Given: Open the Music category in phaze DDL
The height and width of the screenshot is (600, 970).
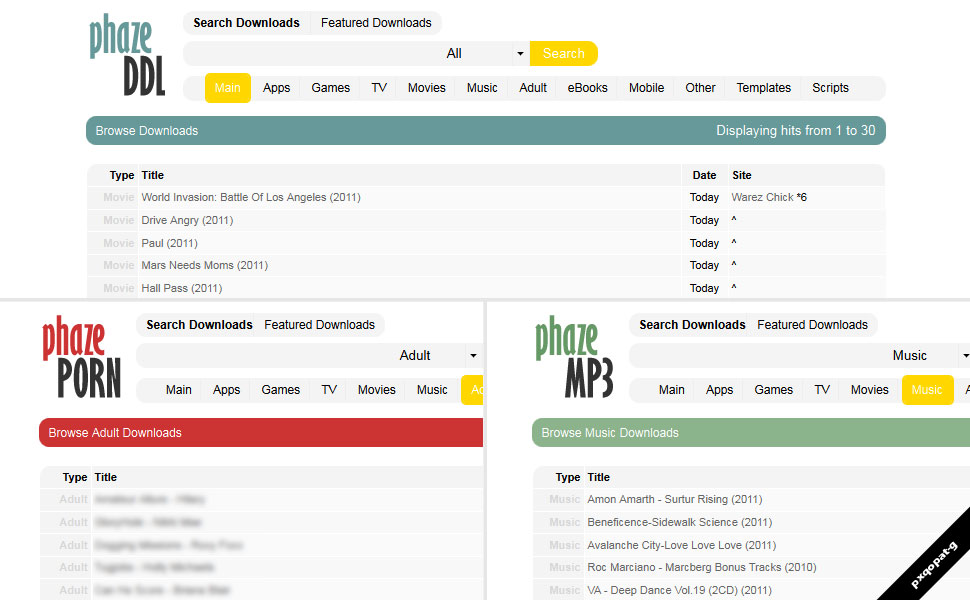Looking at the screenshot, I should [x=482, y=88].
